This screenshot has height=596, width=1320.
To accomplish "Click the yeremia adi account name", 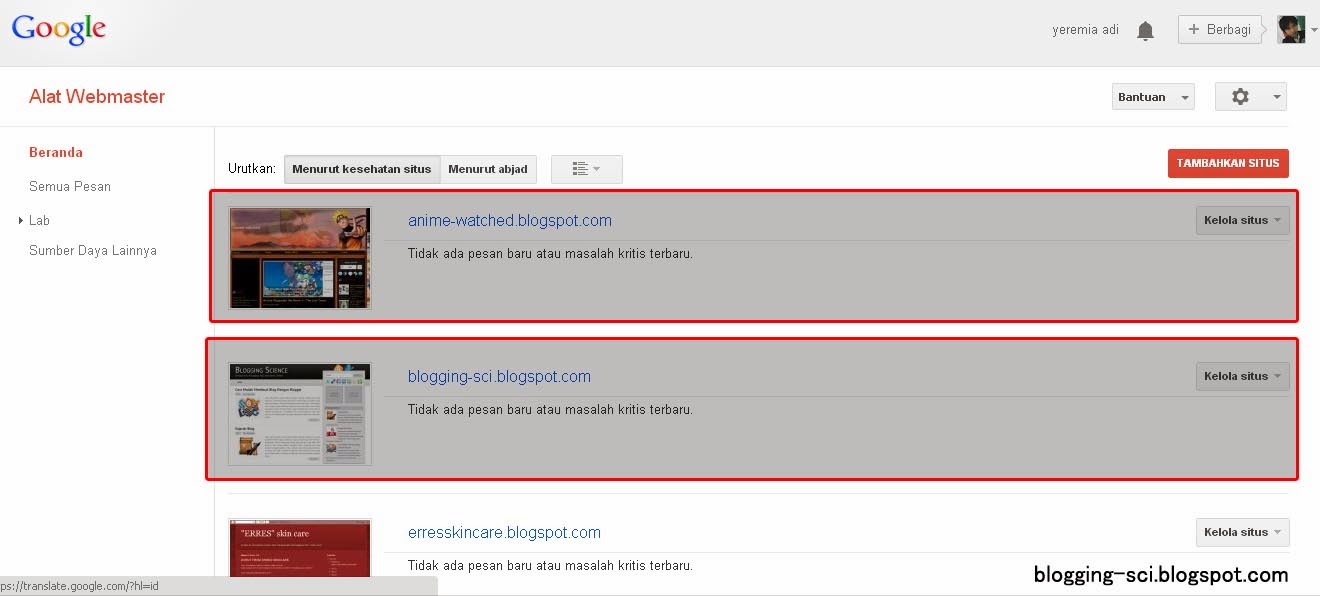I will click(1085, 30).
